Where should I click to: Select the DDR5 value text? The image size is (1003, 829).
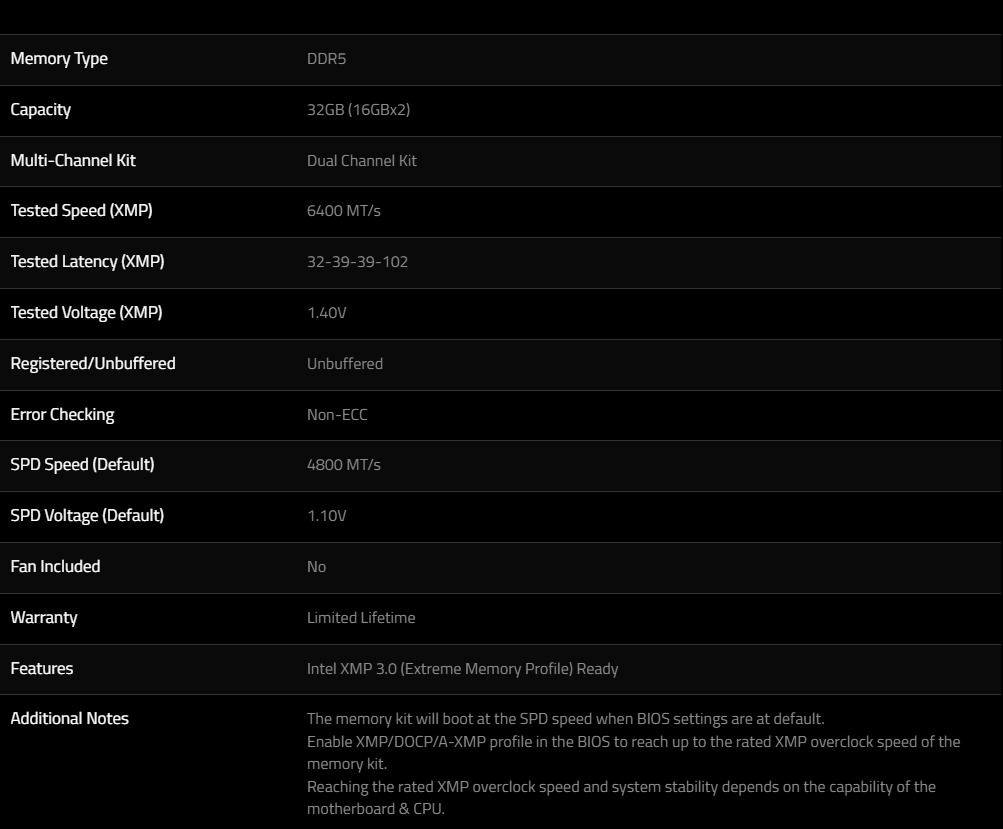(326, 59)
